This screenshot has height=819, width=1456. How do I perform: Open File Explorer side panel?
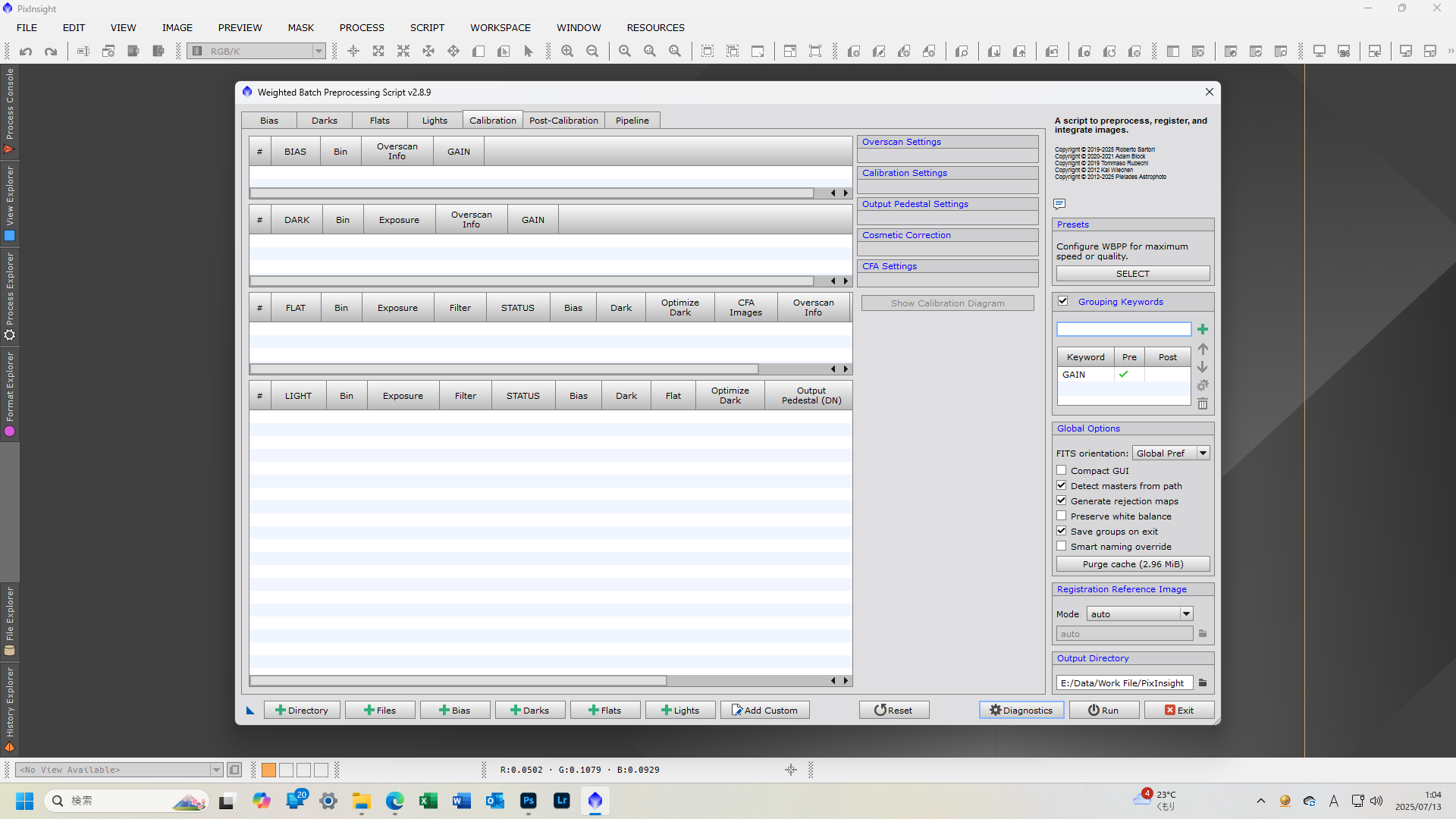(x=10, y=621)
